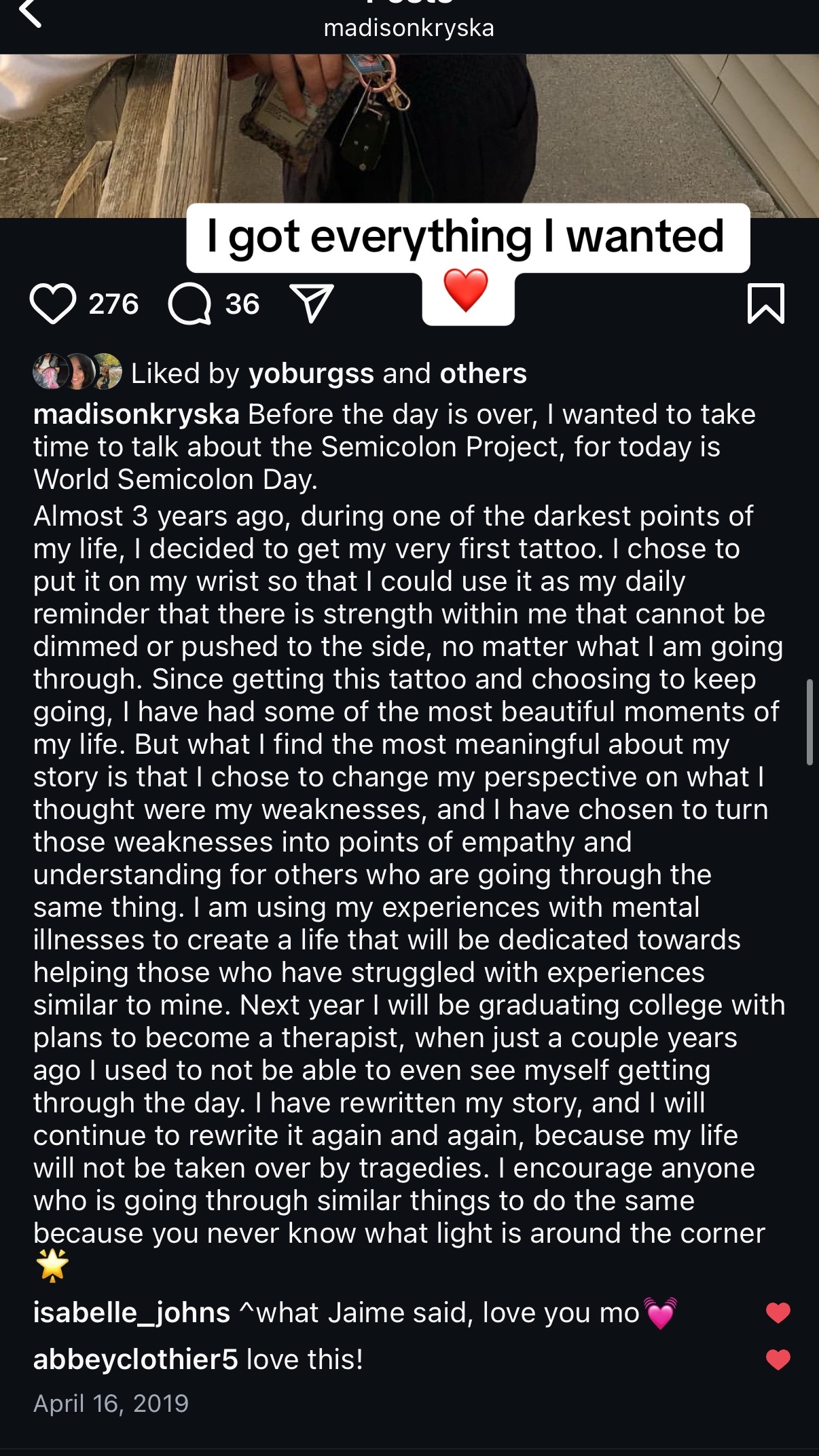This screenshot has width=819, height=1456.
Task: Open yoburgss profile from likes
Action: 311,374
